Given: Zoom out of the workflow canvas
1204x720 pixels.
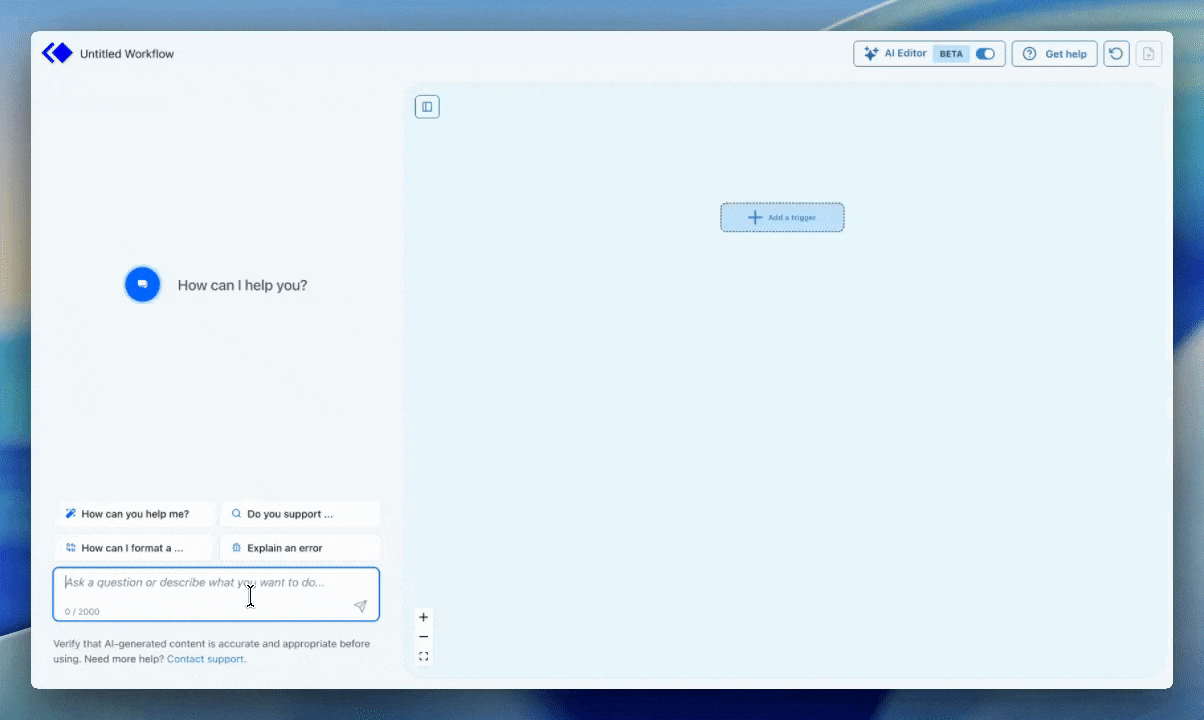Looking at the screenshot, I should pyautogui.click(x=423, y=637).
